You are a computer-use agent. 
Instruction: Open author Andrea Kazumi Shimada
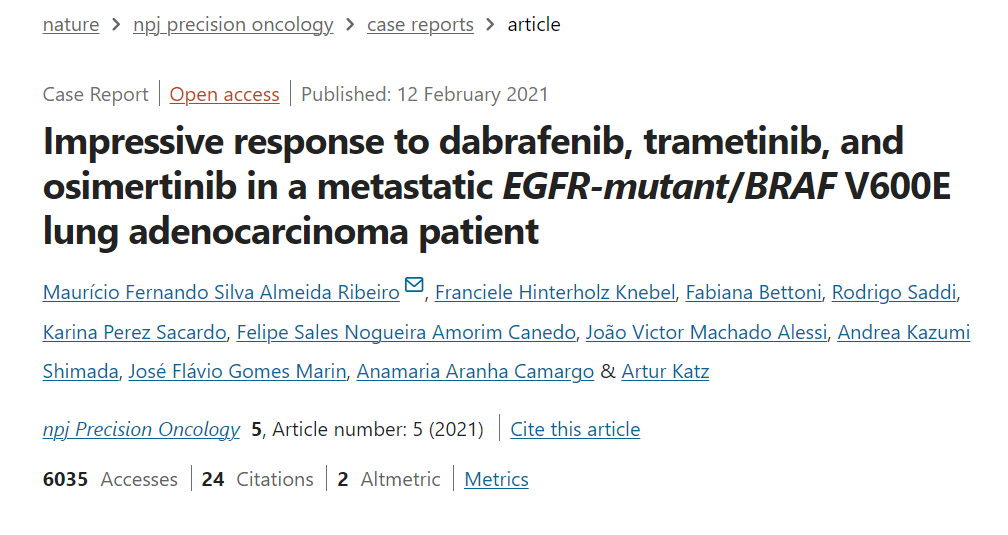tap(903, 332)
